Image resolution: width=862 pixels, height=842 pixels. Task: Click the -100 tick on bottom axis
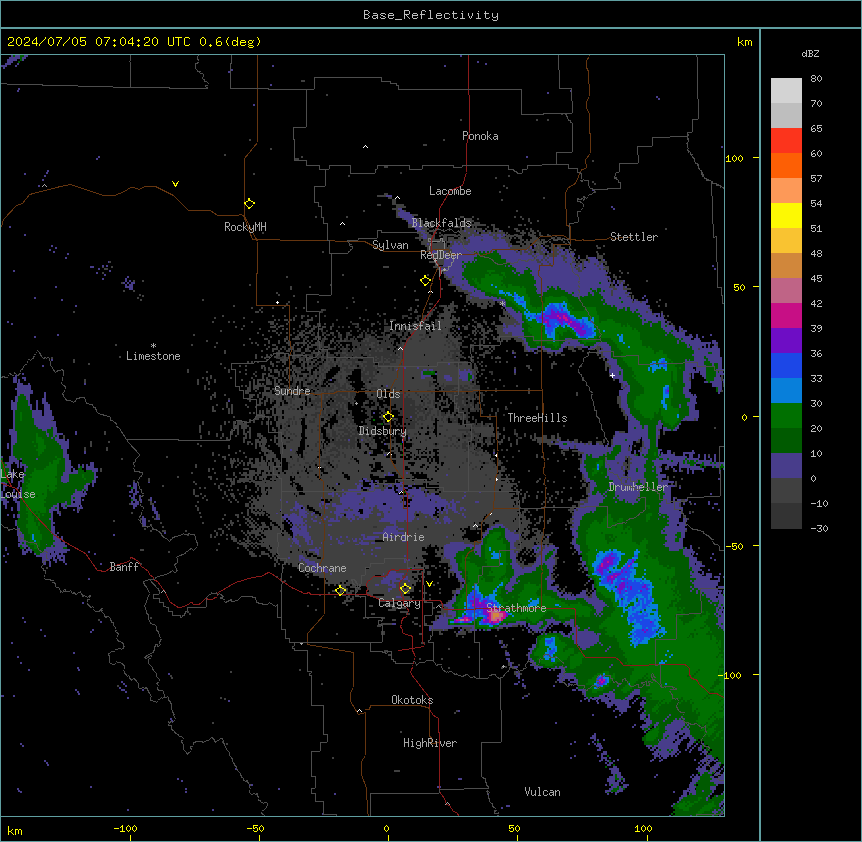tap(125, 829)
